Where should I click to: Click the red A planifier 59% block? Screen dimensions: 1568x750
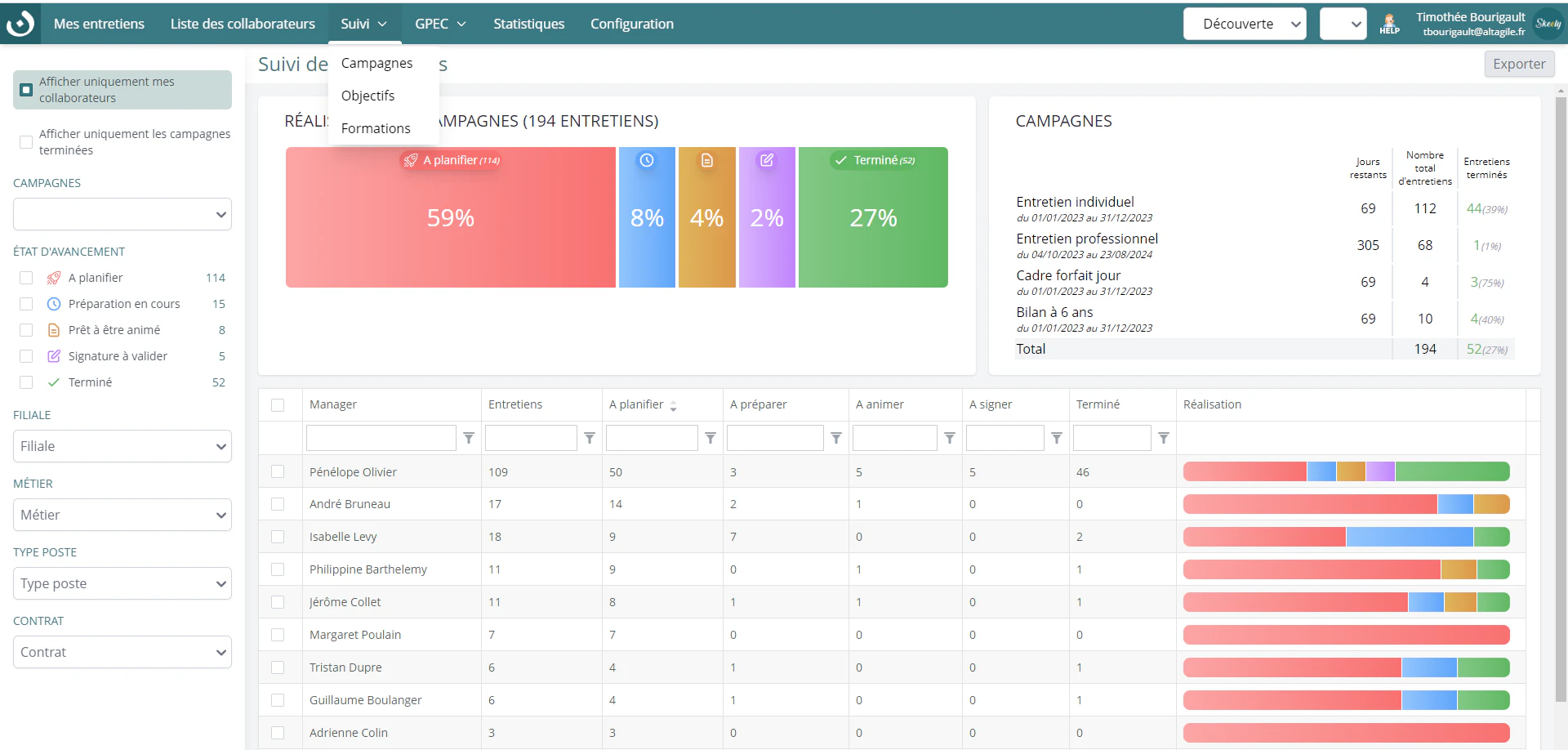451,217
